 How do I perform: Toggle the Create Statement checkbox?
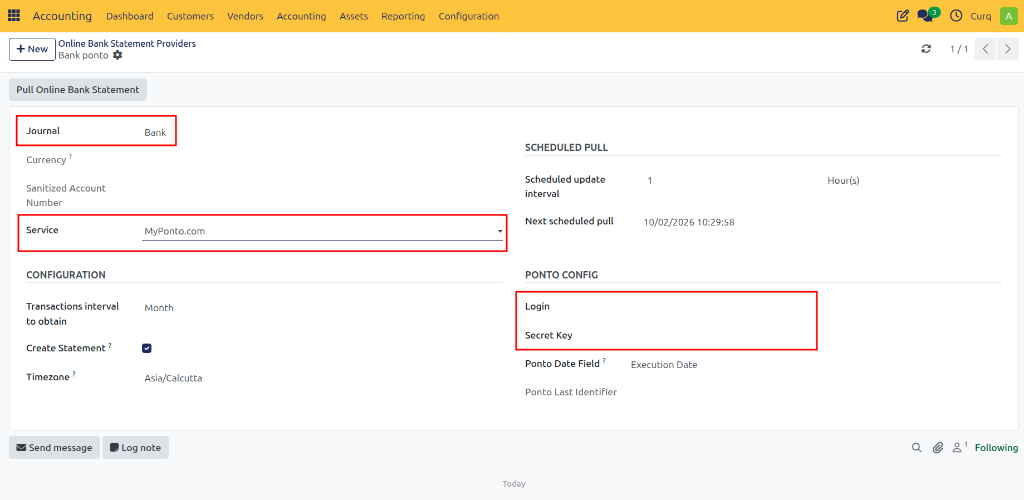pos(147,349)
